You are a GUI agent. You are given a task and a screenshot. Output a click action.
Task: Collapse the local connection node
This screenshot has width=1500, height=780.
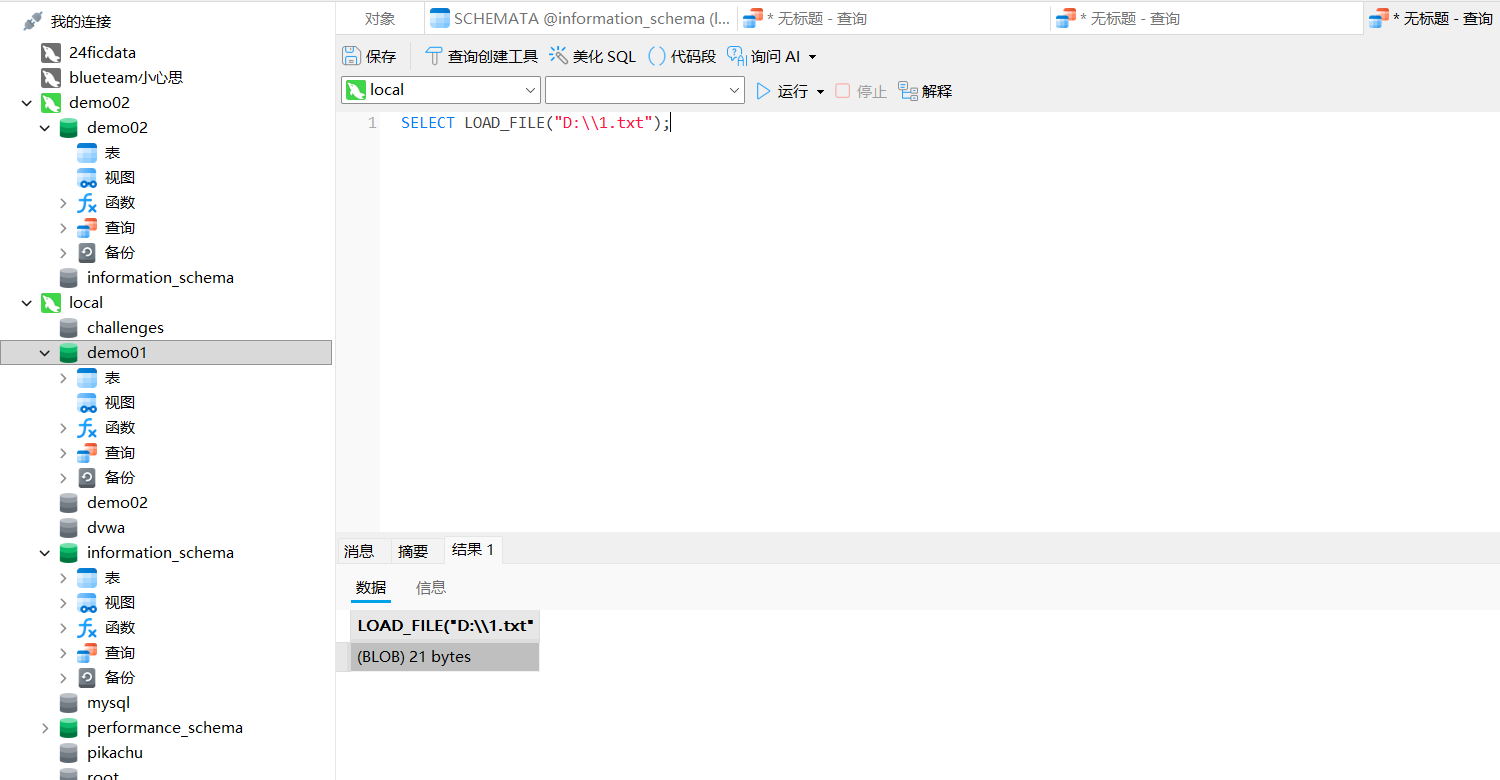[x=26, y=302]
